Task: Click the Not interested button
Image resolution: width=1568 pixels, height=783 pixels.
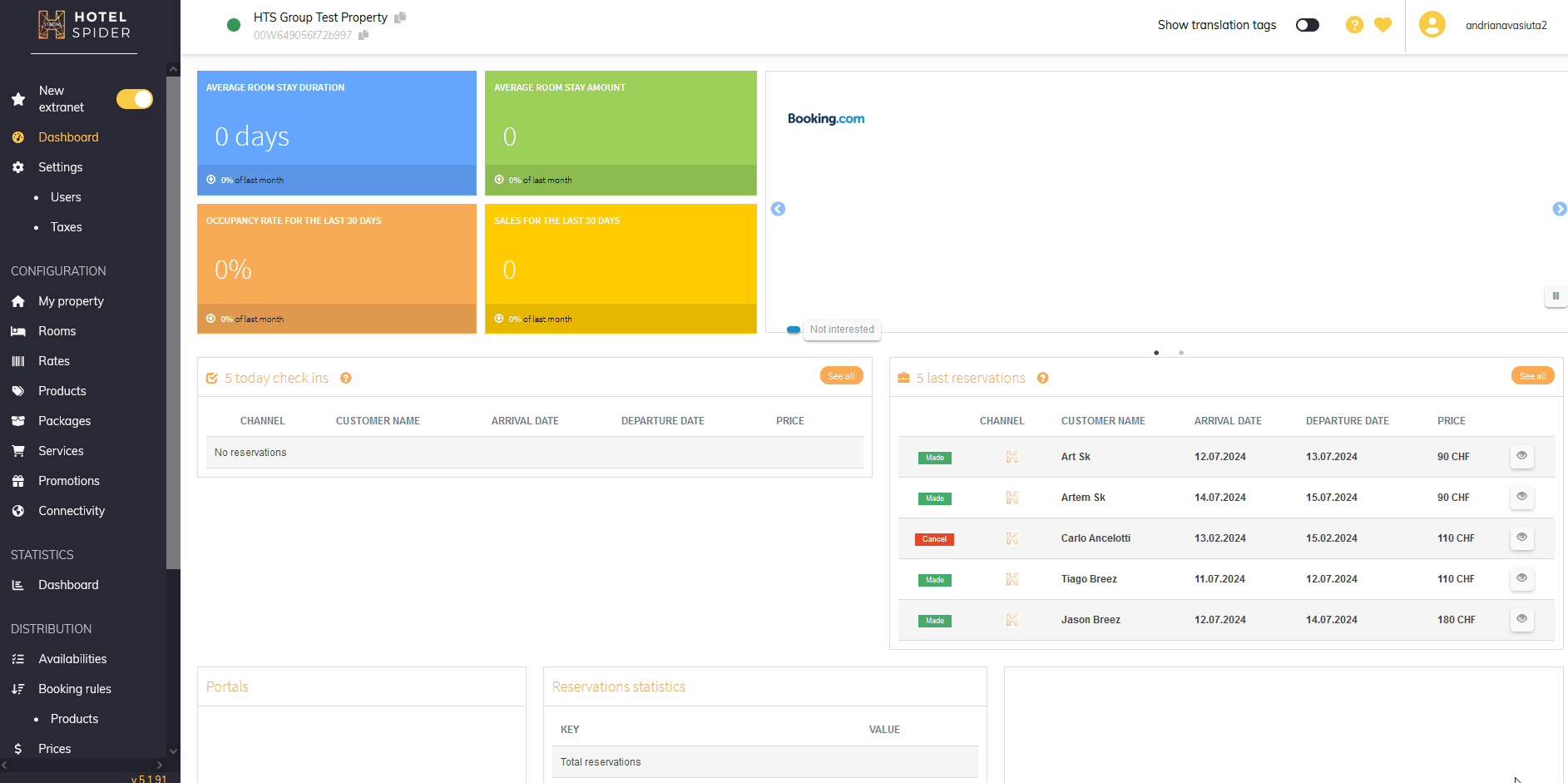Action: coord(842,330)
